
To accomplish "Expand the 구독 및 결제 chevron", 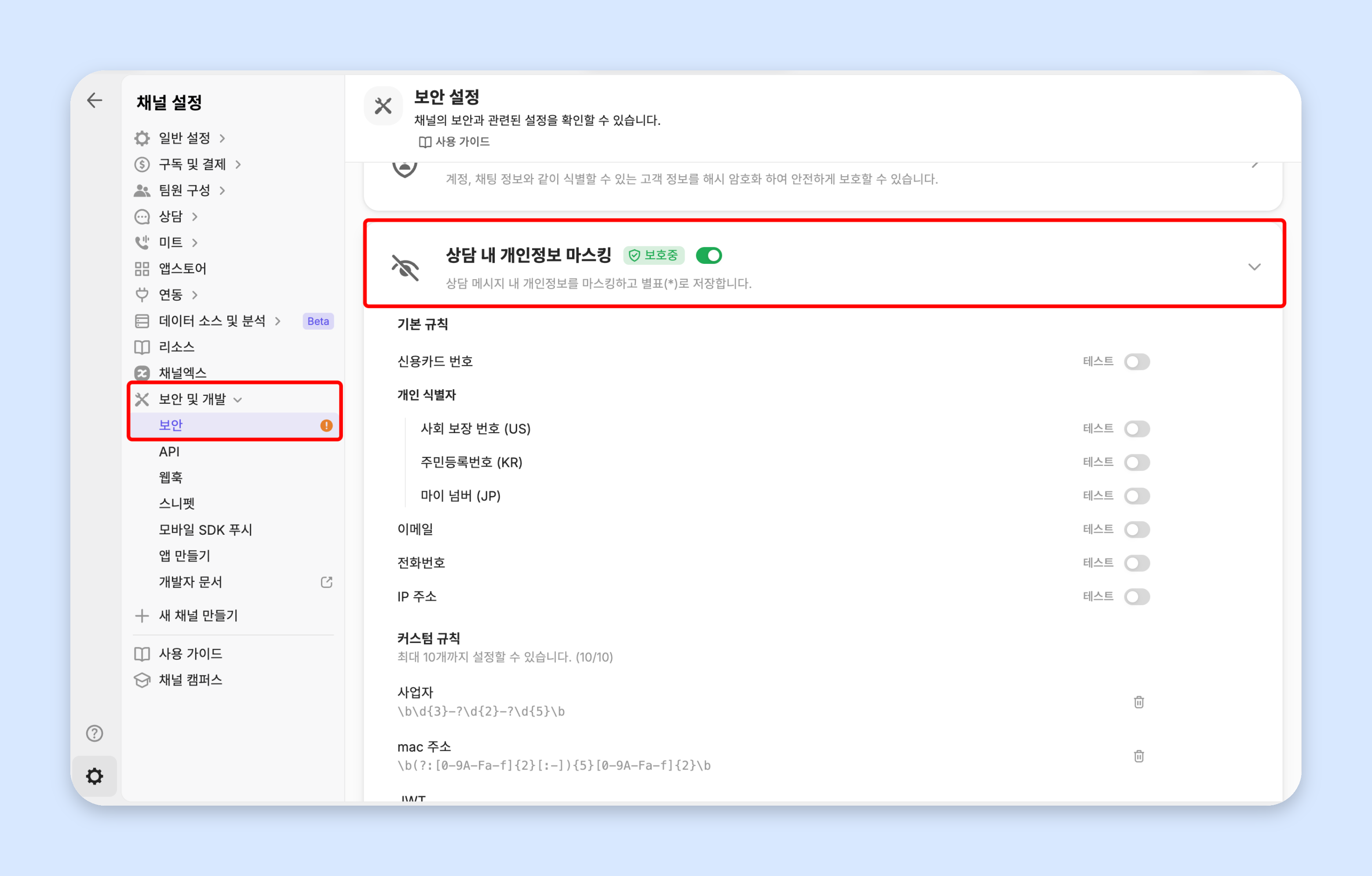I will [238, 164].
